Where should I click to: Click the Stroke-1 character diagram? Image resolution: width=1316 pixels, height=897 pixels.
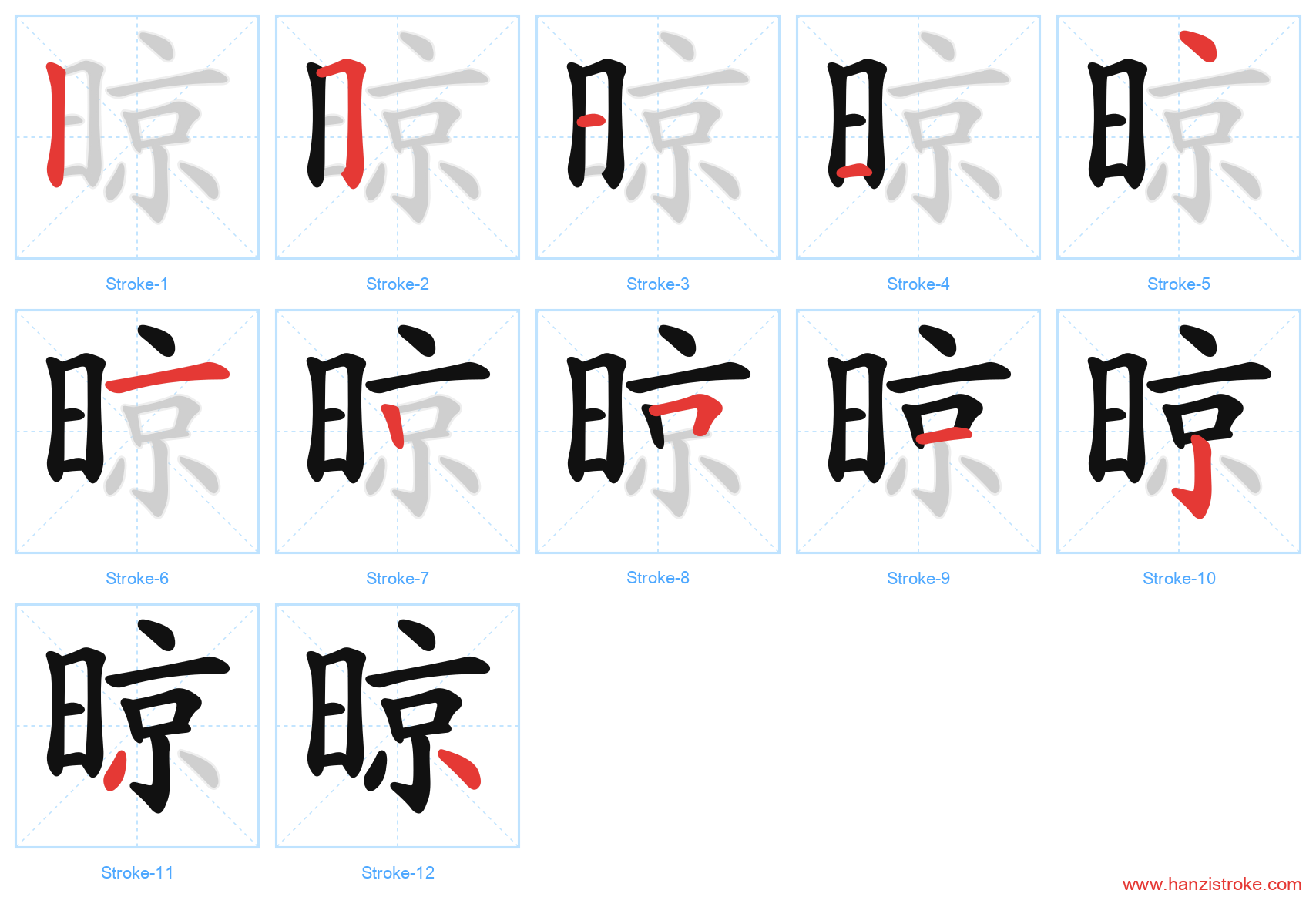point(137,137)
